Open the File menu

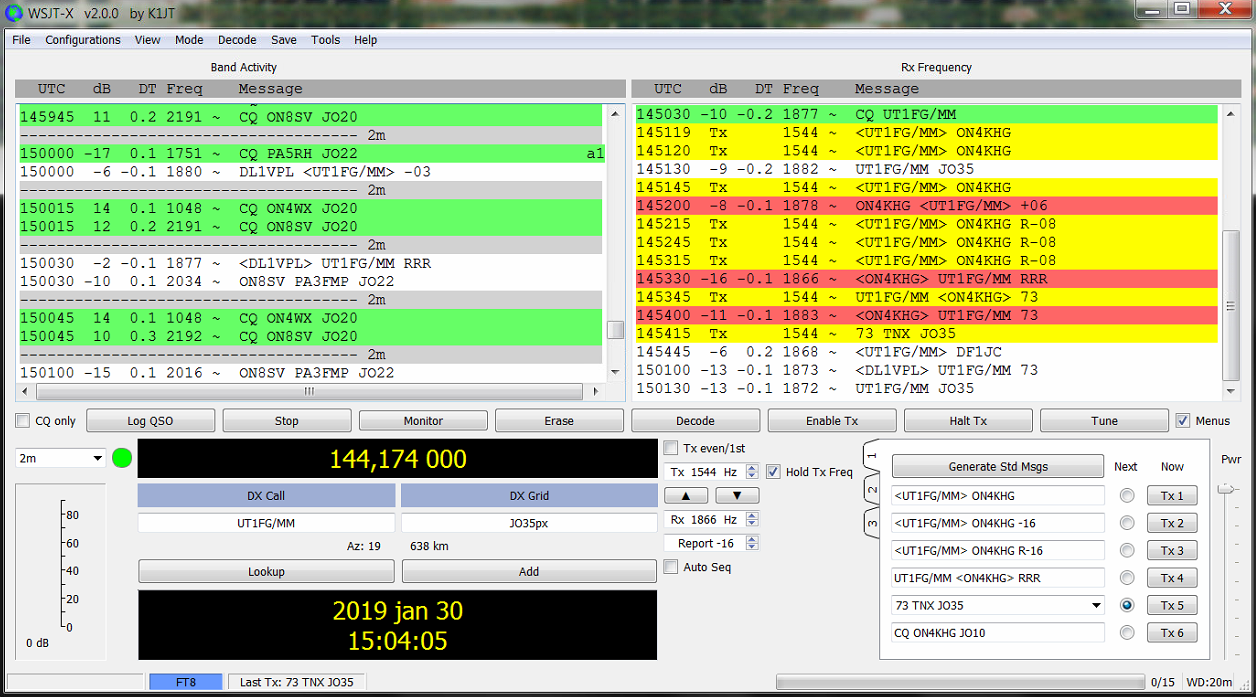coord(21,40)
